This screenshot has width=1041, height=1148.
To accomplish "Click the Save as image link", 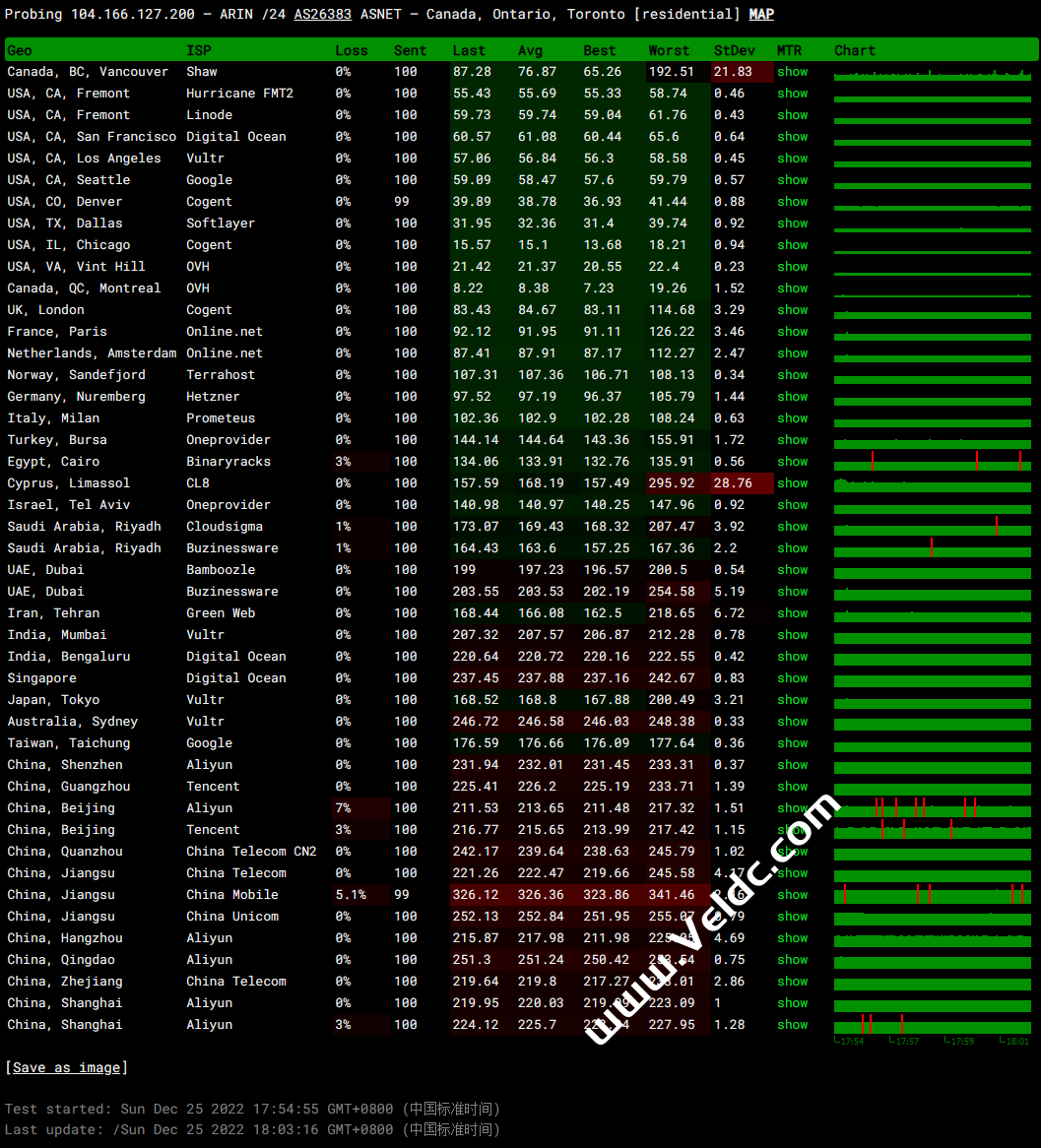I will click(67, 1067).
